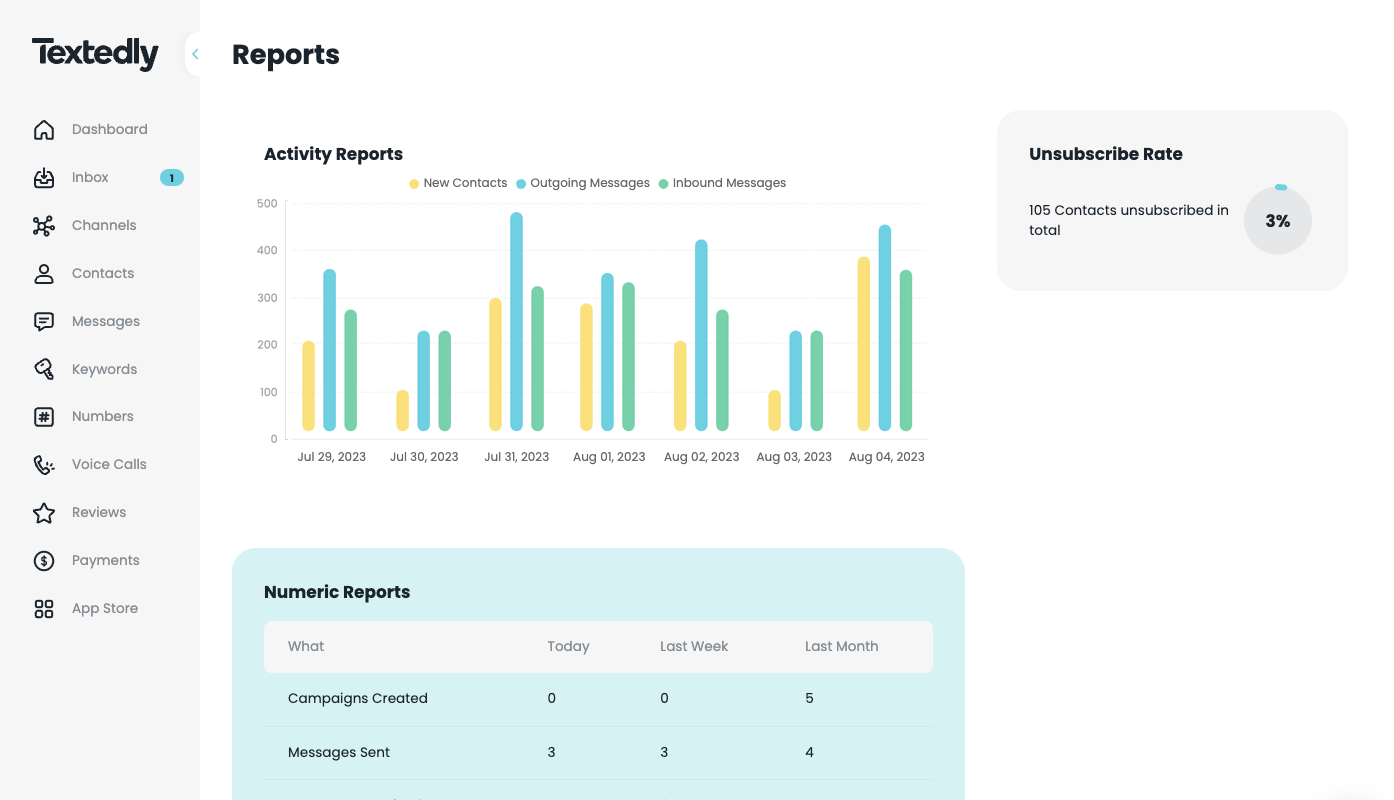Click the Channels network icon

pyautogui.click(x=44, y=226)
